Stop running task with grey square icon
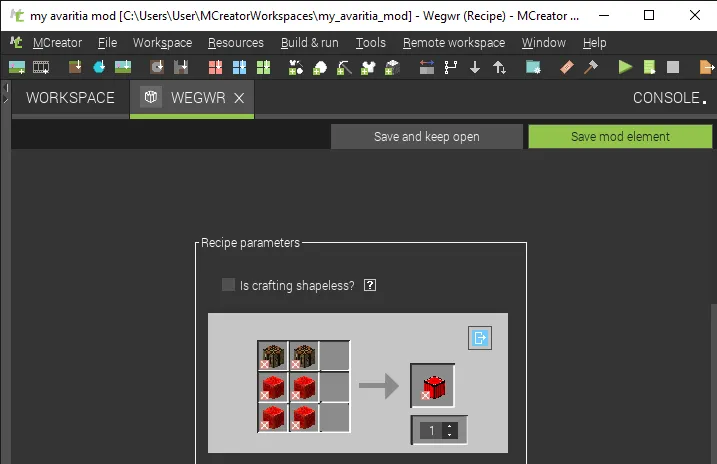Image resolution: width=717 pixels, height=464 pixels. pyautogui.click(x=673, y=68)
